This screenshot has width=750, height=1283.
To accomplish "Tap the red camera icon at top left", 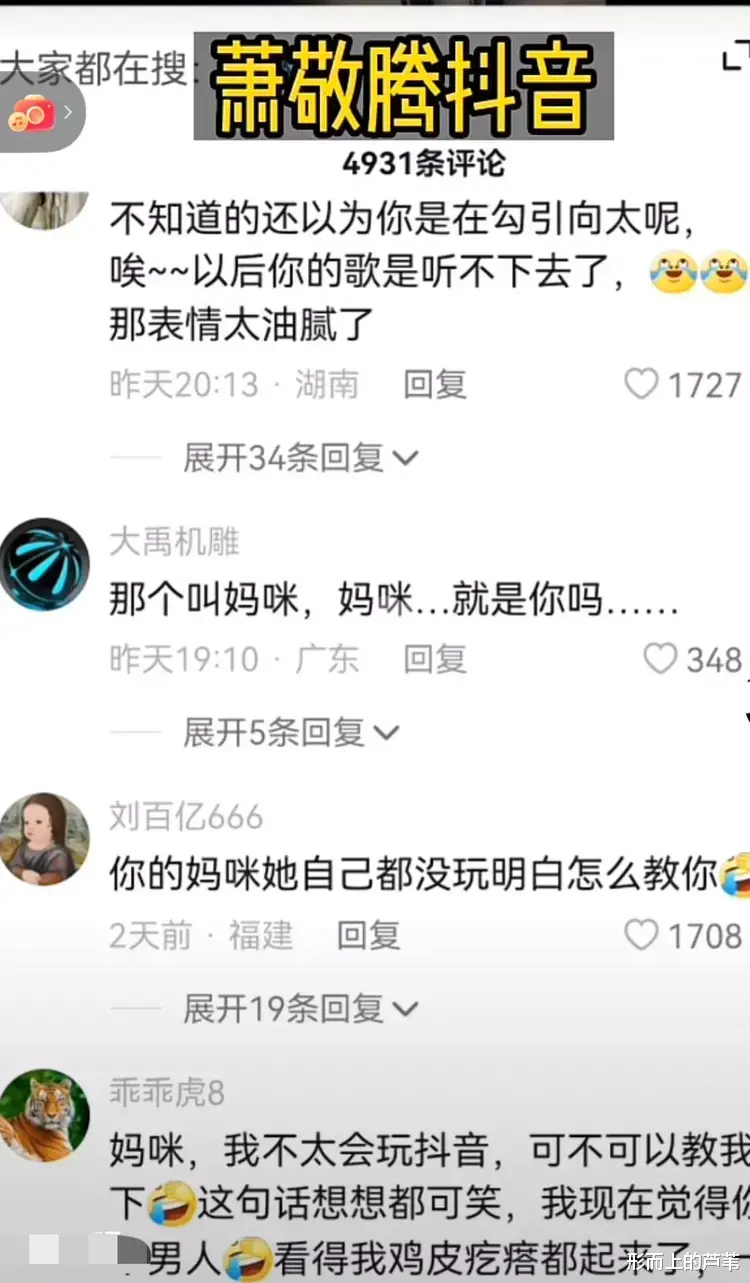I will coord(32,113).
